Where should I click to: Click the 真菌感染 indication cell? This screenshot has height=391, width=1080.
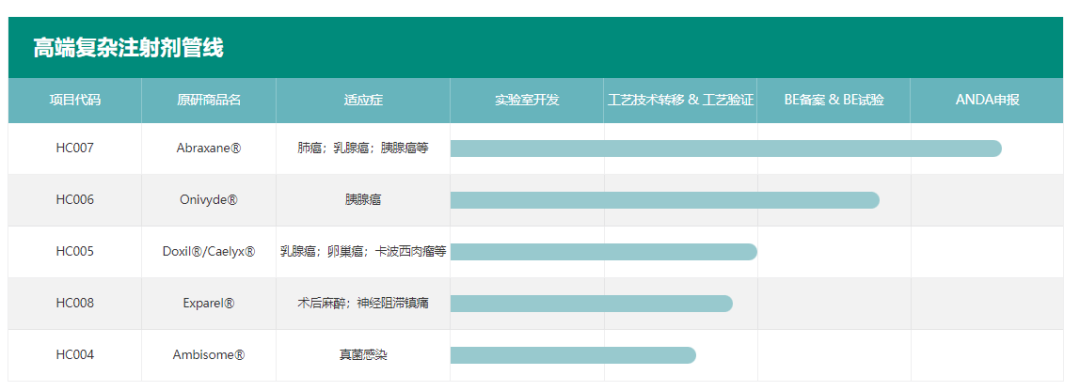click(x=363, y=355)
